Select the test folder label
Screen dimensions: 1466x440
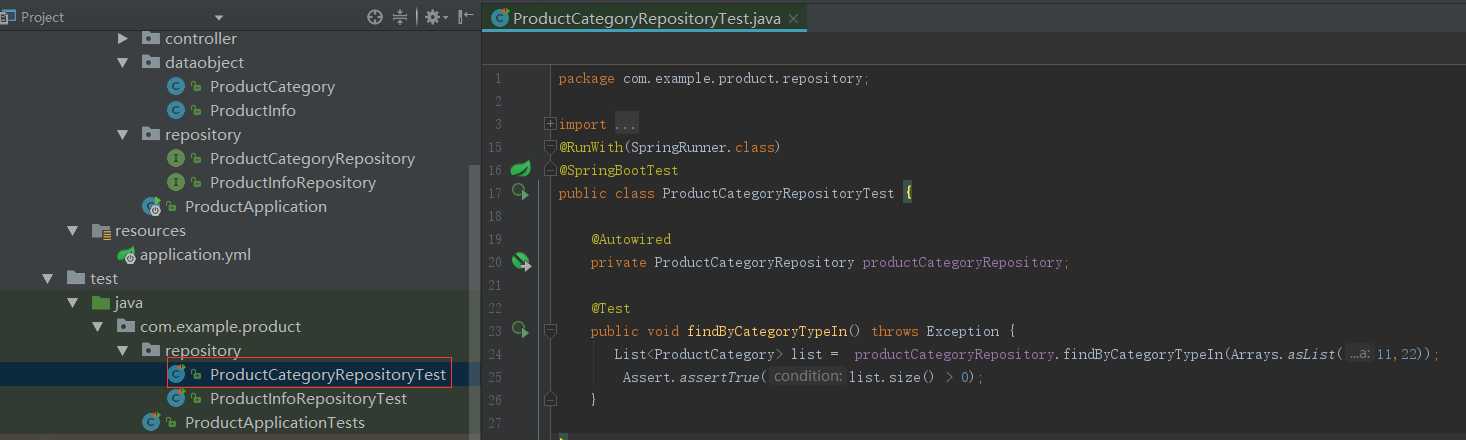pos(104,279)
